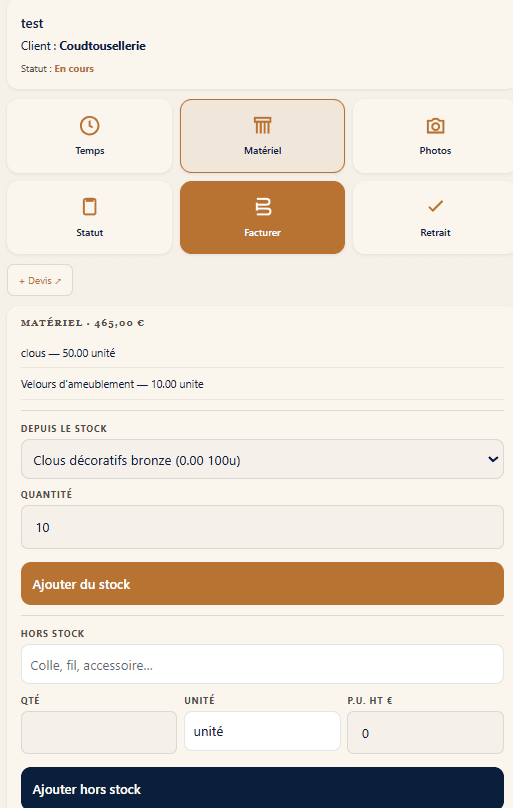This screenshot has width=513, height=808.
Task: Click the empty QTÉ input field
Action: pos(99,732)
